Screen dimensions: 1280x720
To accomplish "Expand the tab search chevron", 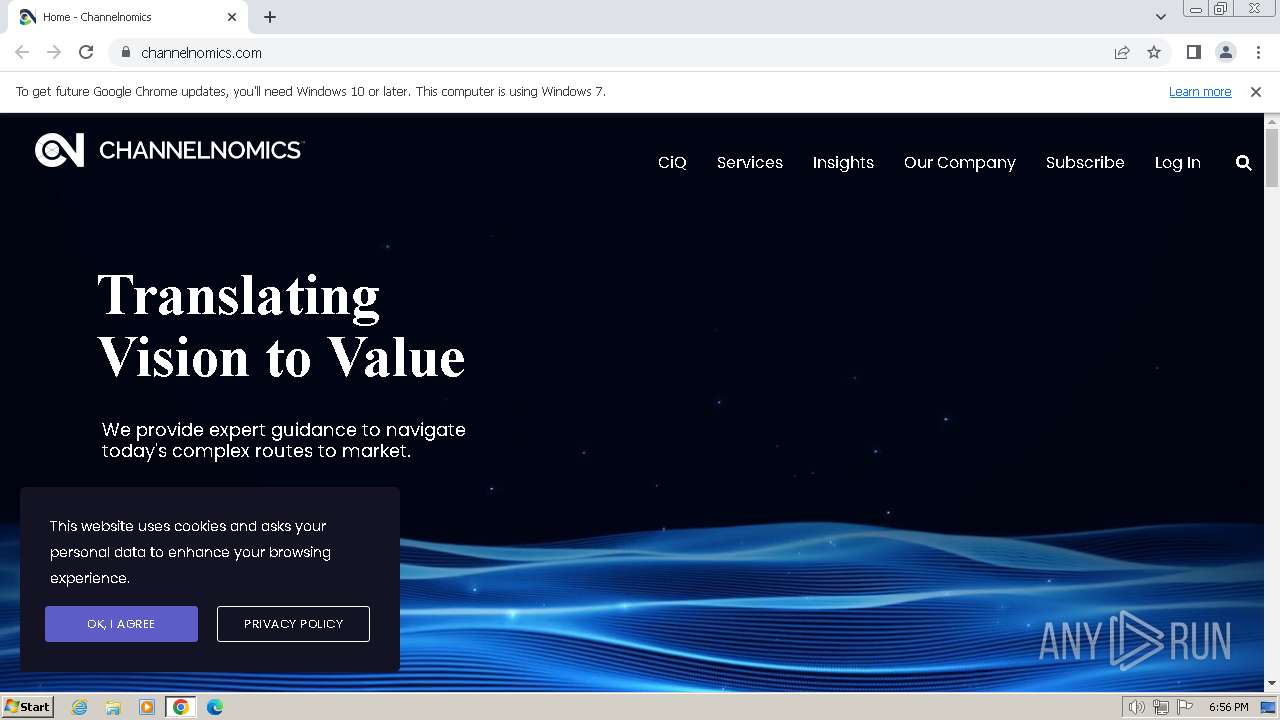I will click(x=1161, y=16).
